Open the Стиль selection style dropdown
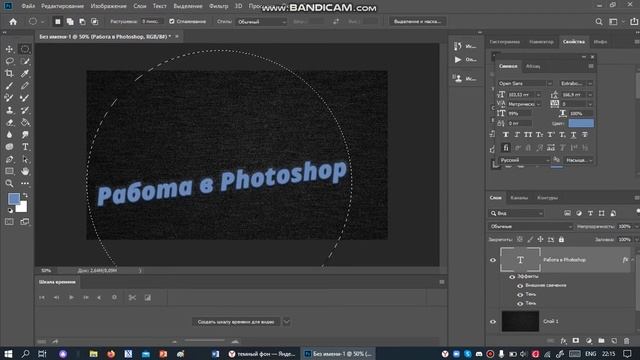Screen dimensions: 640x360 [x=261, y=22]
